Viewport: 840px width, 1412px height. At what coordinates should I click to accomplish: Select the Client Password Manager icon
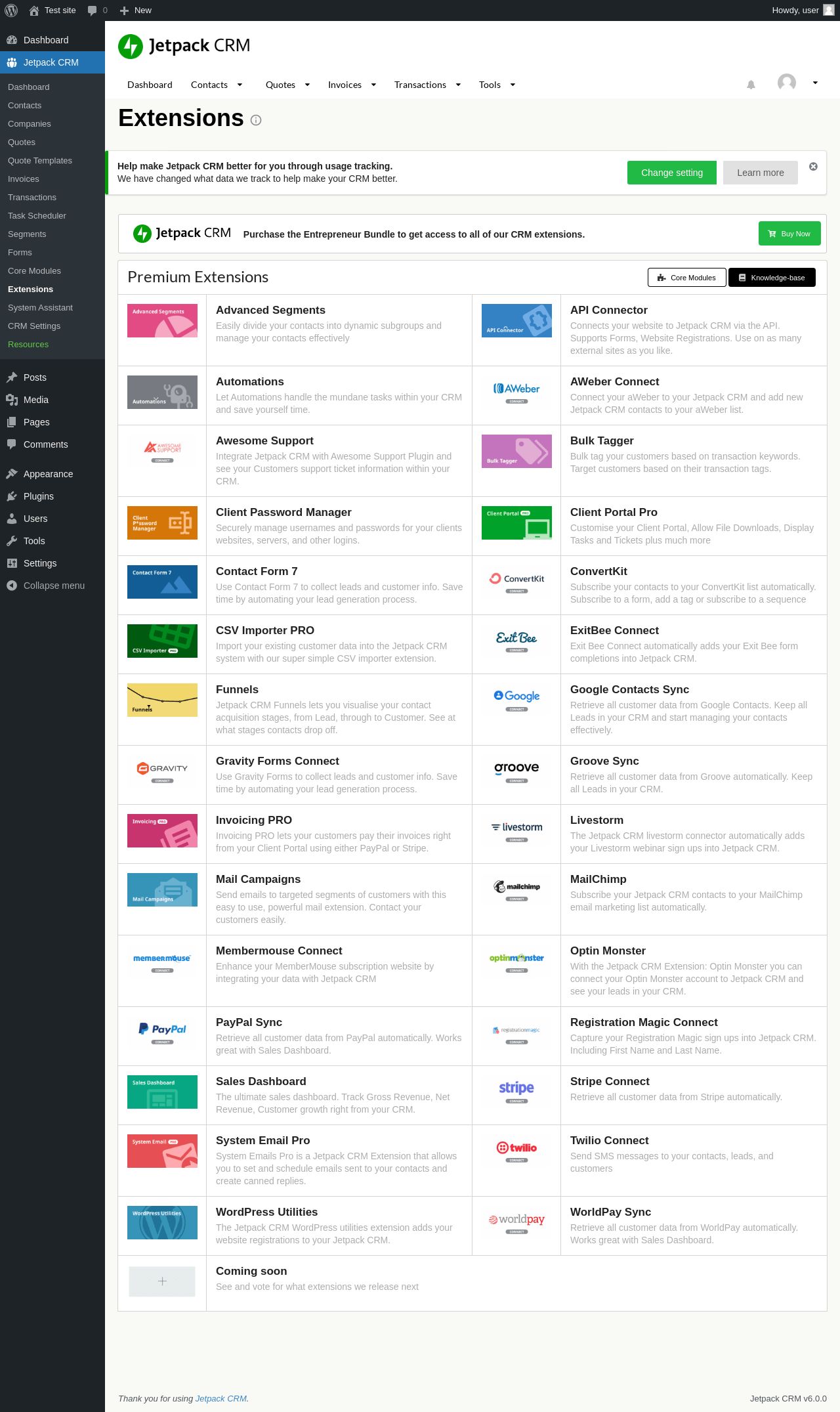pyautogui.click(x=162, y=523)
